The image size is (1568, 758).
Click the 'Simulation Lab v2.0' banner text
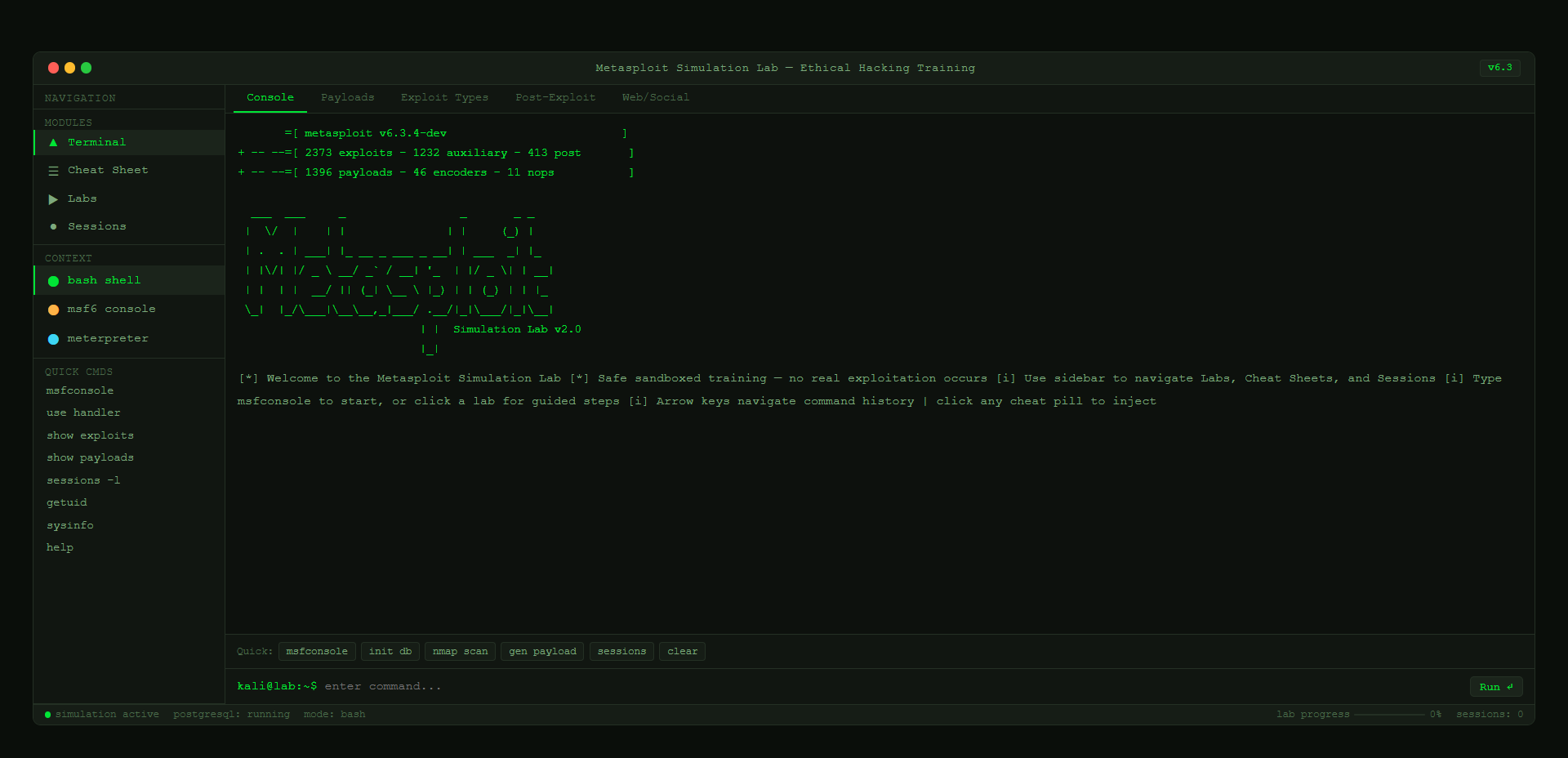coord(517,329)
